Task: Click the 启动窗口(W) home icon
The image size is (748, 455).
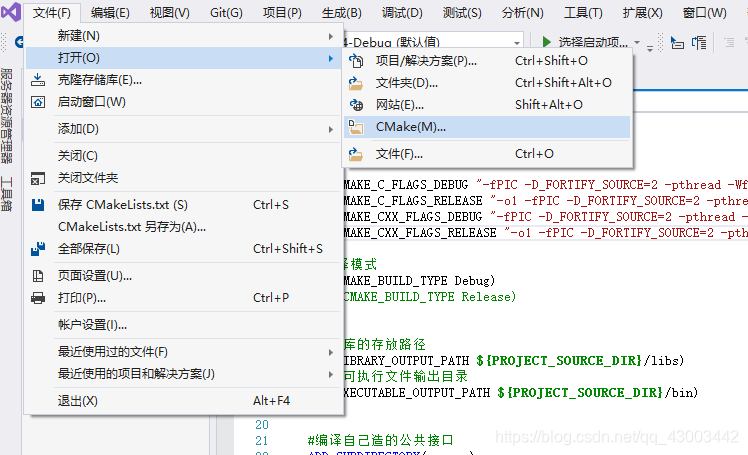Action: (38, 102)
